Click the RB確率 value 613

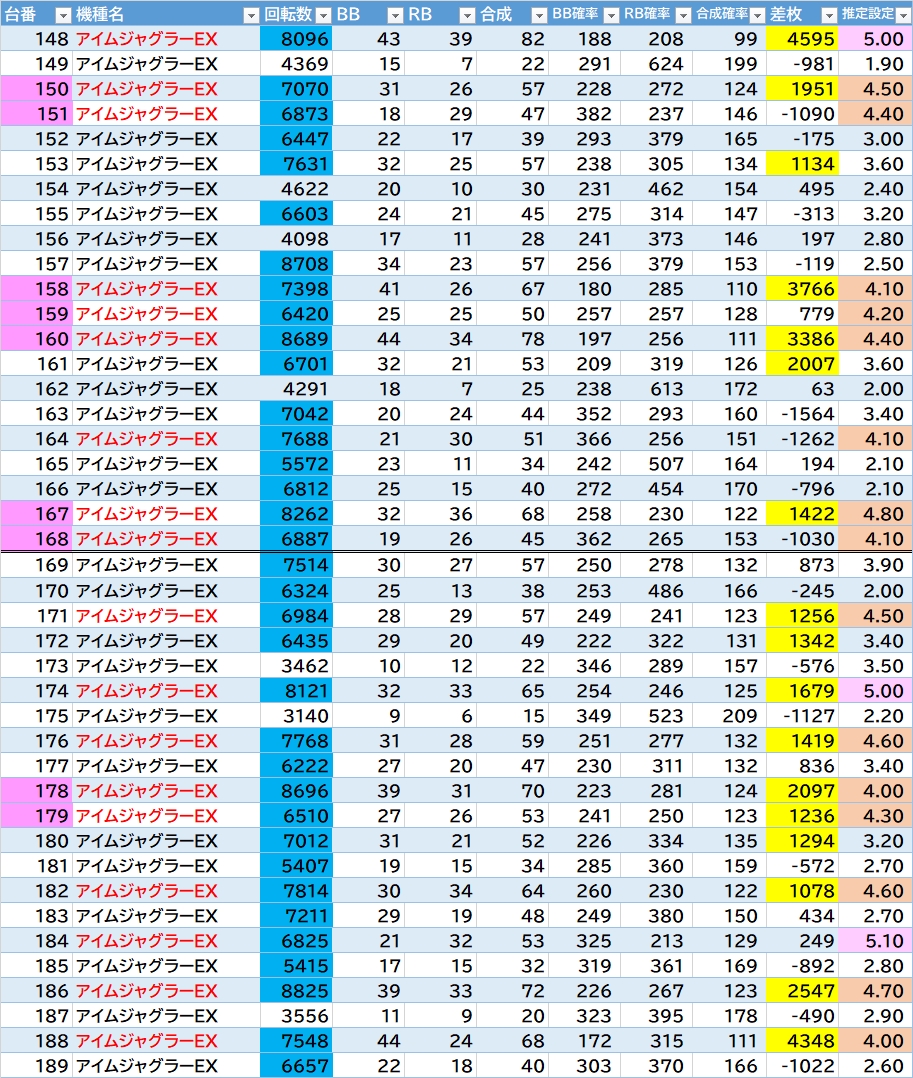(x=656, y=389)
